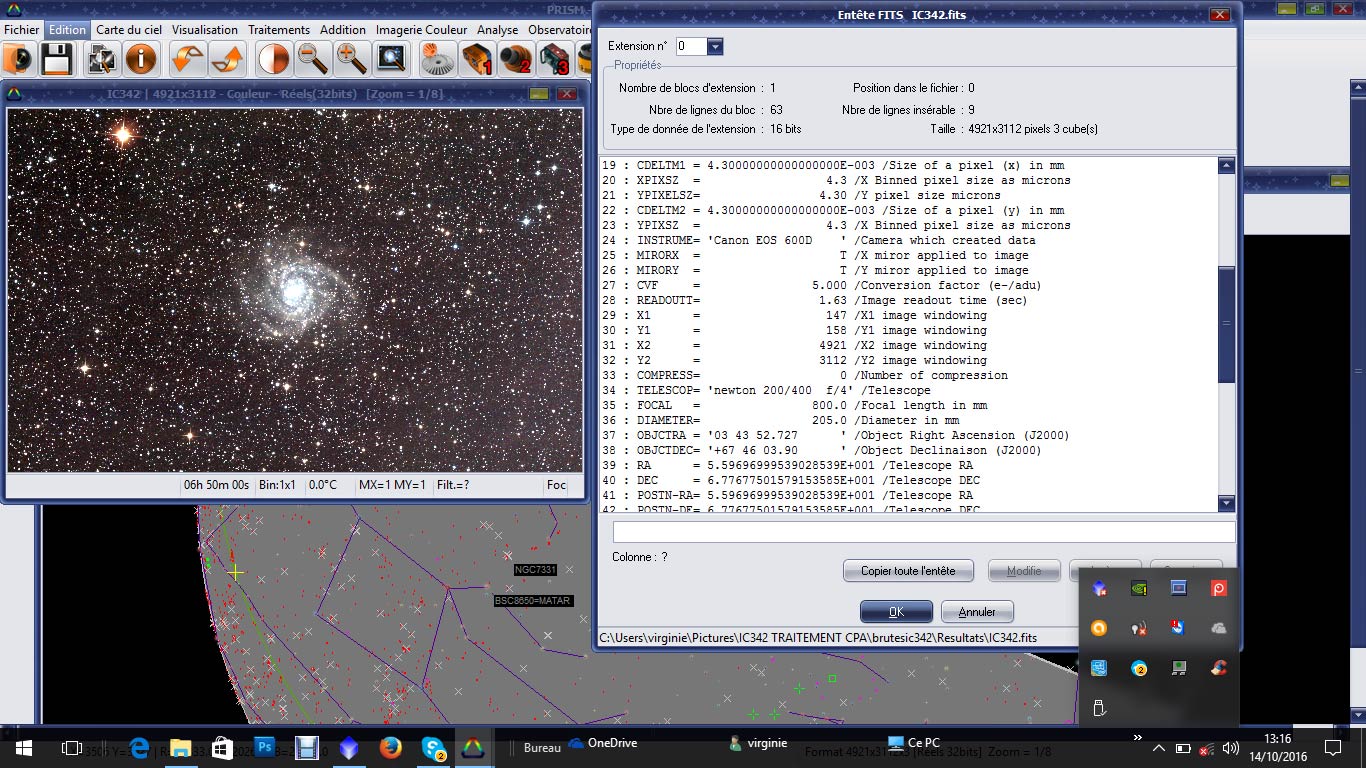
Task: Click the half-circle contrast adjustment icon
Action: (273, 59)
